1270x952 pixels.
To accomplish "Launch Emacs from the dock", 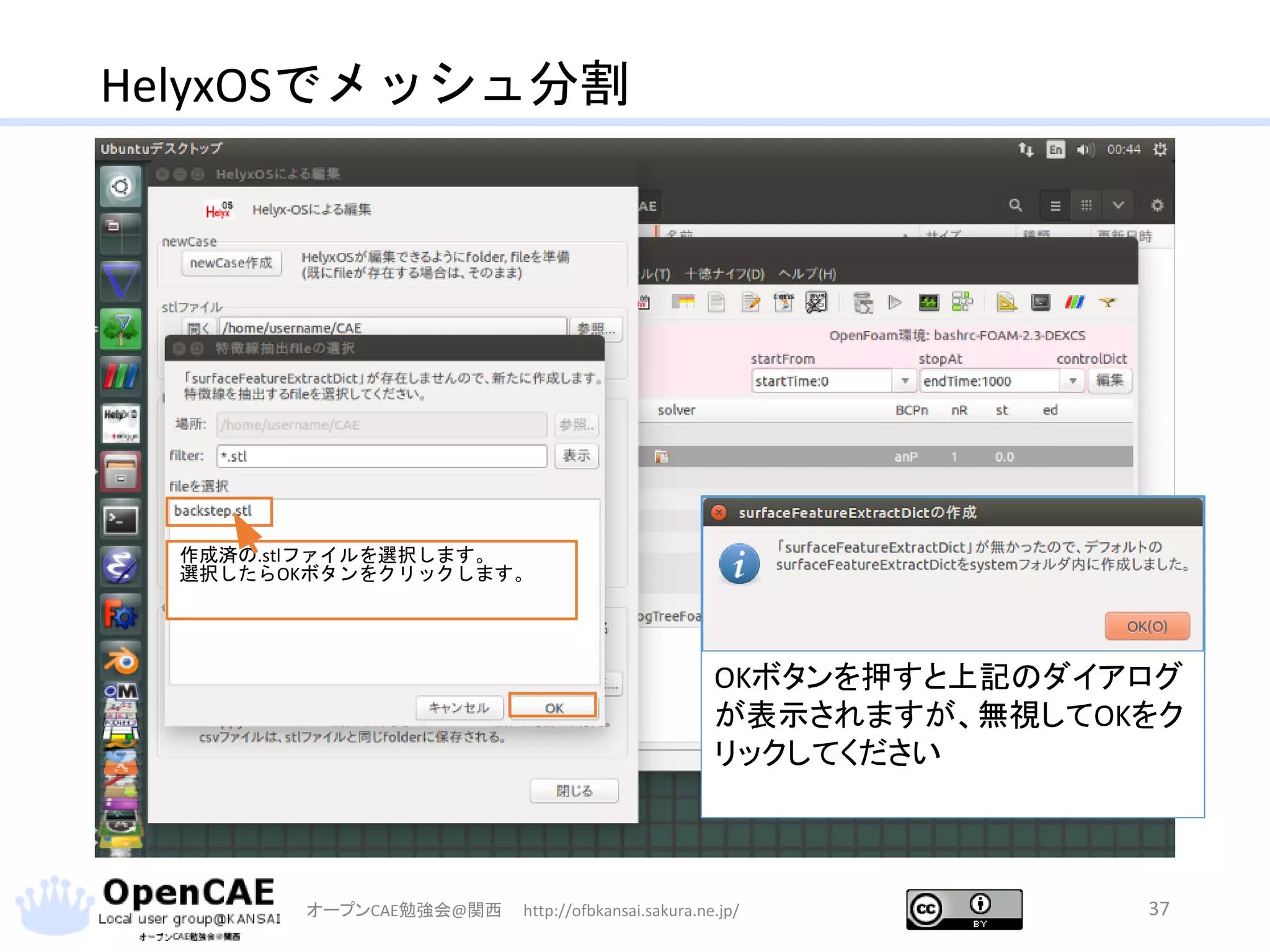I will [121, 566].
